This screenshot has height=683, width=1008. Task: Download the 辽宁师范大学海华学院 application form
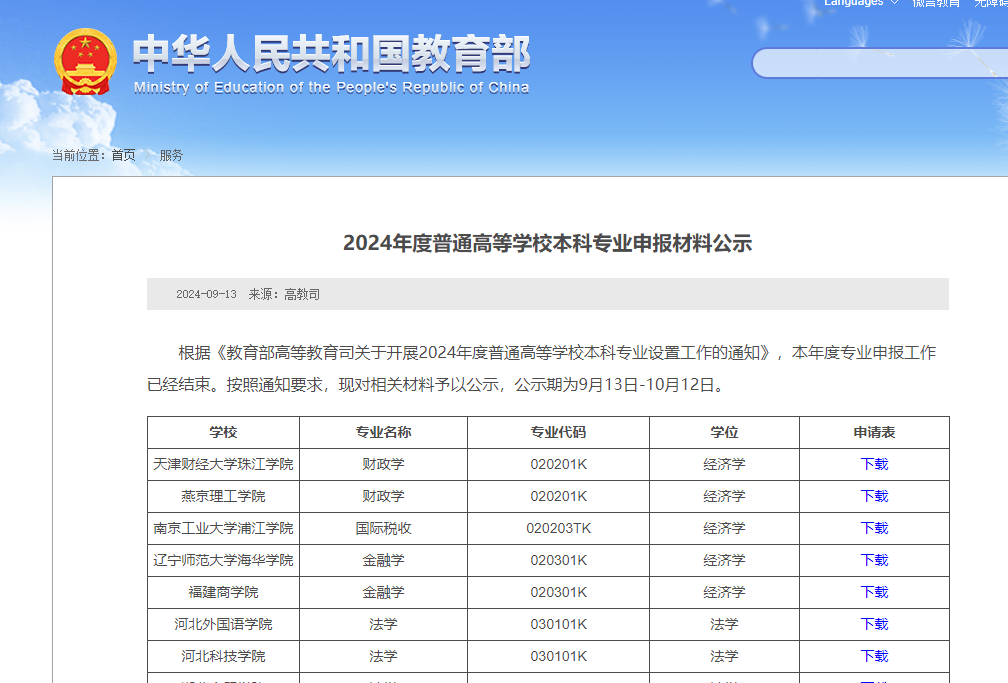(874, 560)
